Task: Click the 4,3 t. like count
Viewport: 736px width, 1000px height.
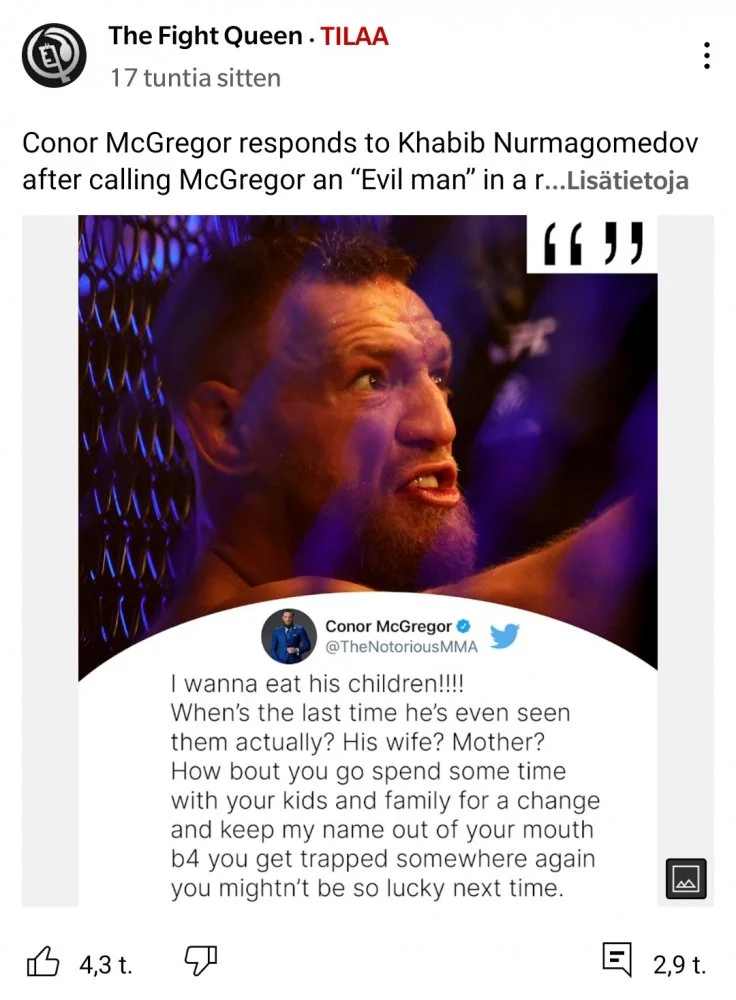Action: tap(106, 964)
